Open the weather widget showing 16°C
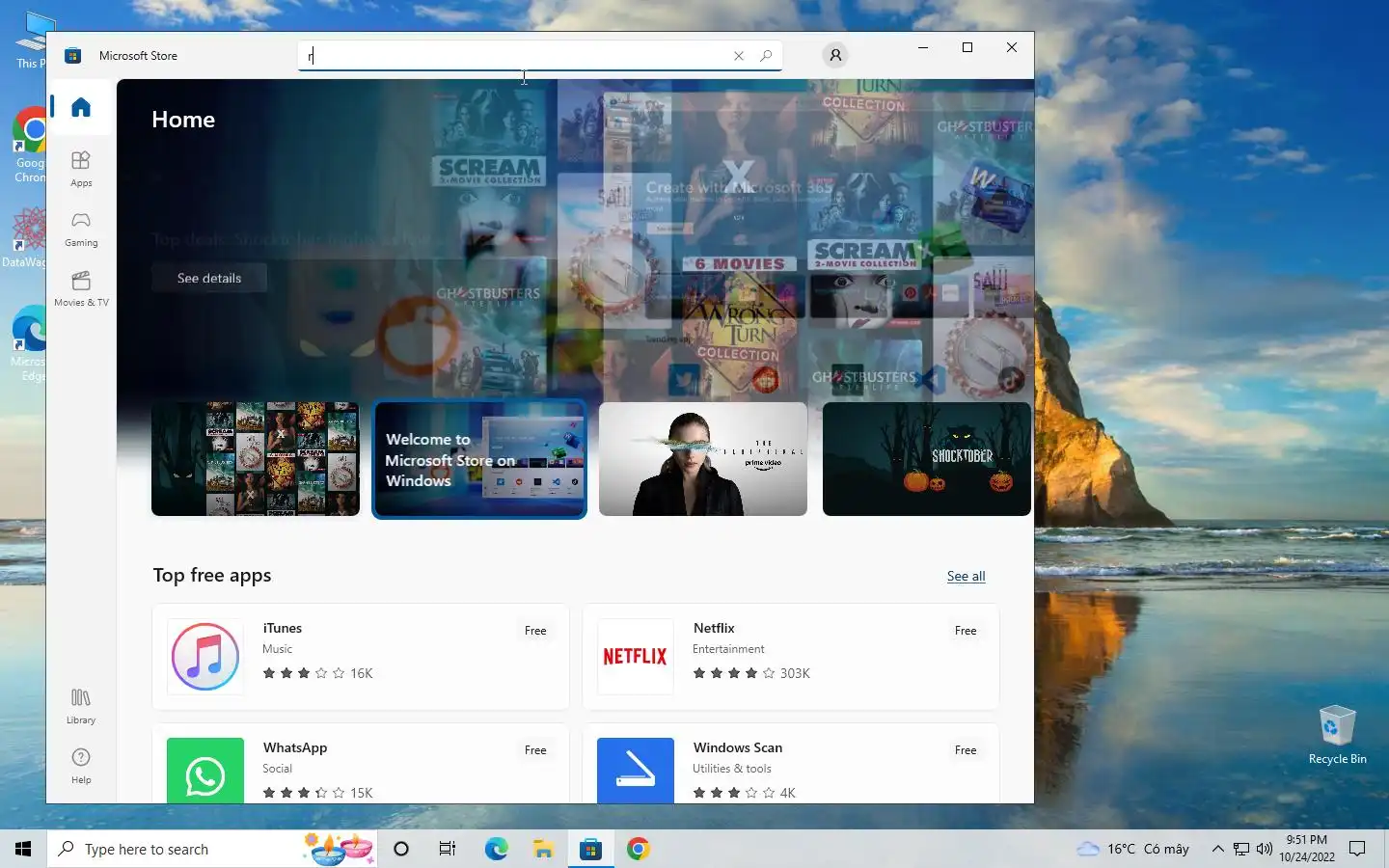This screenshot has width=1389, height=868. pos(1133,849)
